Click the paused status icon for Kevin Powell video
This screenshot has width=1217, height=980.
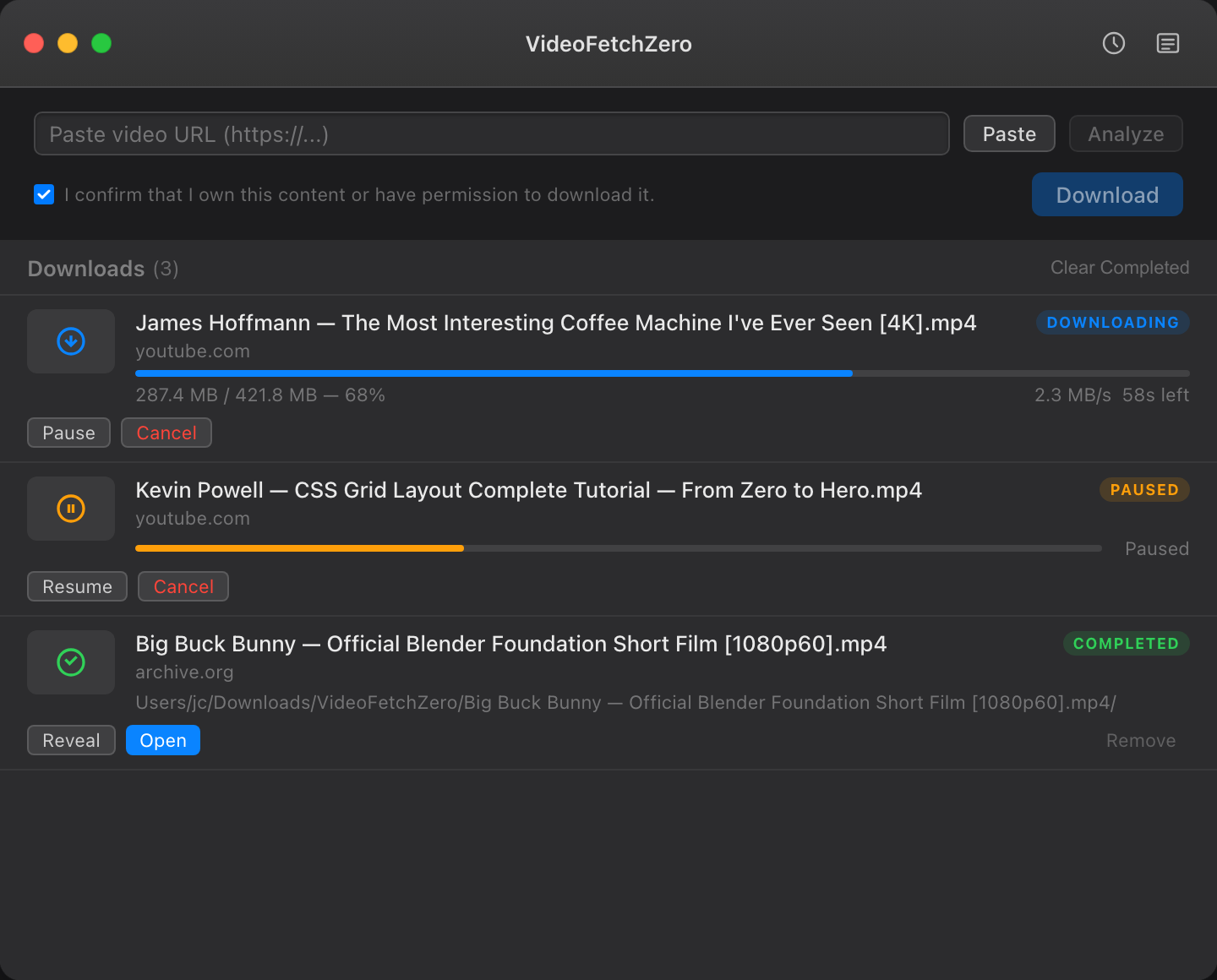coord(71,509)
